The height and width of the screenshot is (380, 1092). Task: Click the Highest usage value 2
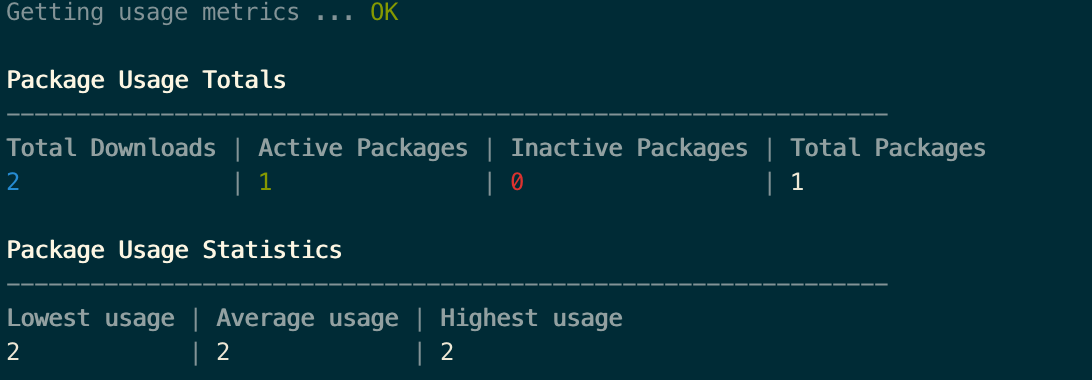447,352
